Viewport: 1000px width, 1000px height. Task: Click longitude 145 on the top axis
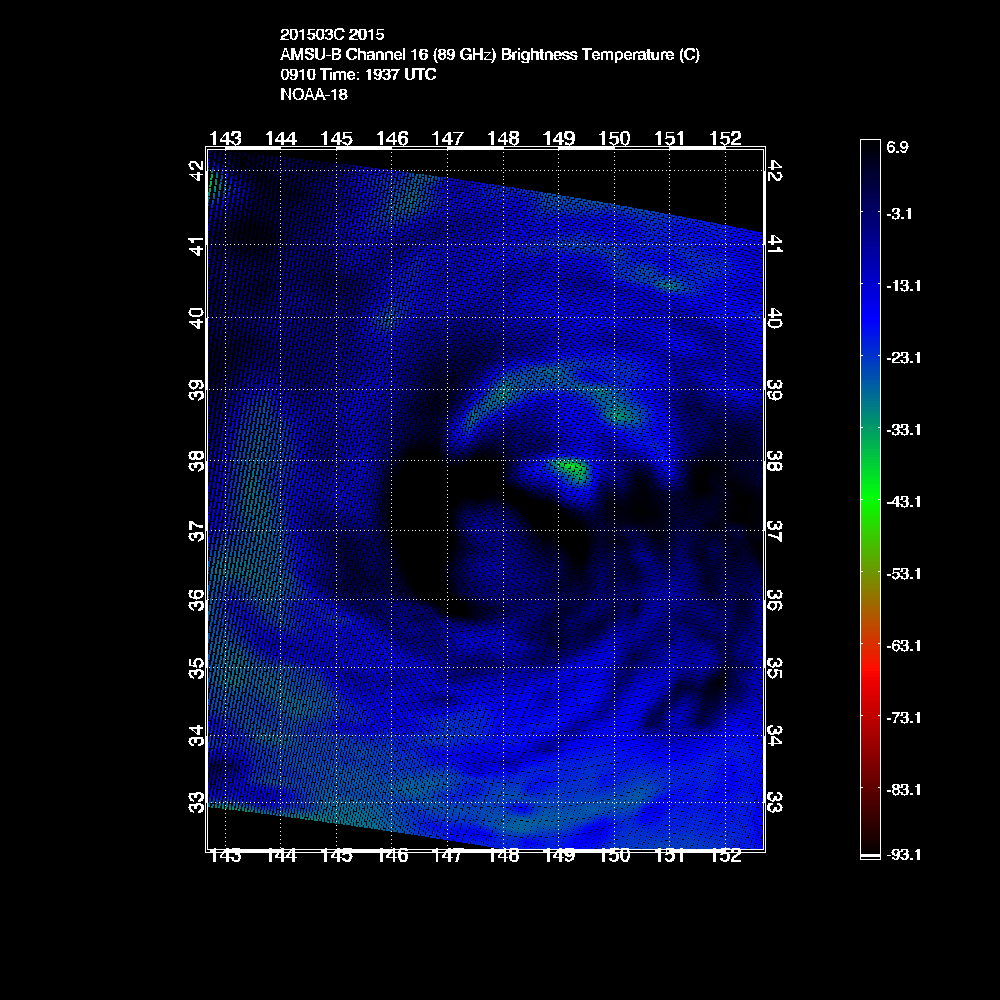click(x=337, y=138)
